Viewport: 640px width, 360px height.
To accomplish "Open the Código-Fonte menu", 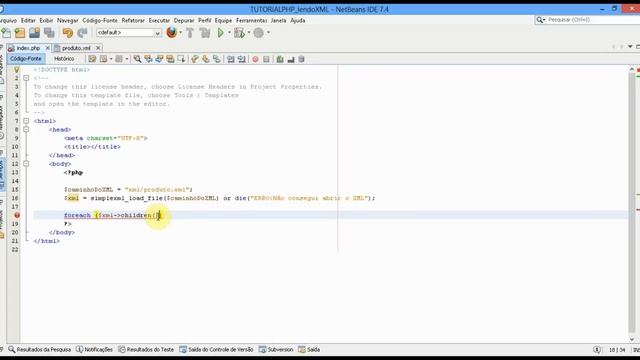I will 100,20.
